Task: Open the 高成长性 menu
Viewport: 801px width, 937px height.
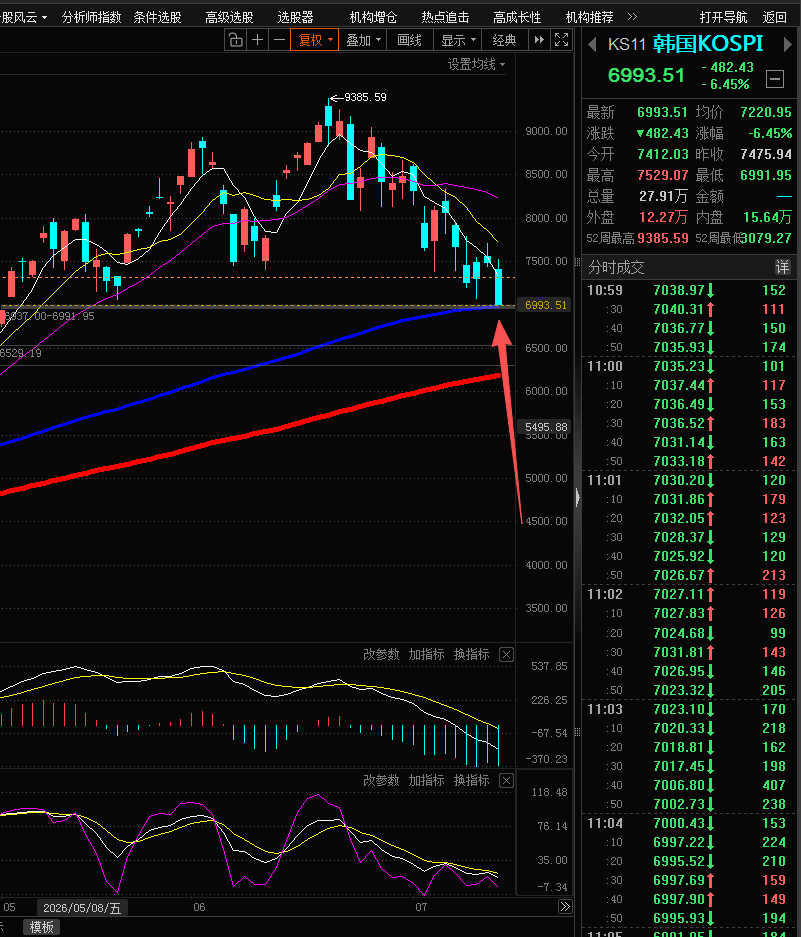Action: pyautogui.click(x=517, y=17)
